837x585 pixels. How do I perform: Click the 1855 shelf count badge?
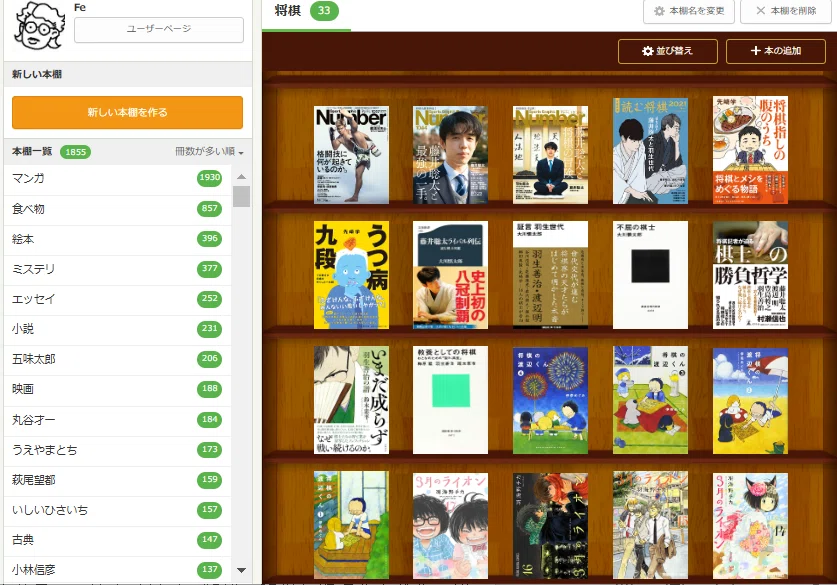pos(75,152)
